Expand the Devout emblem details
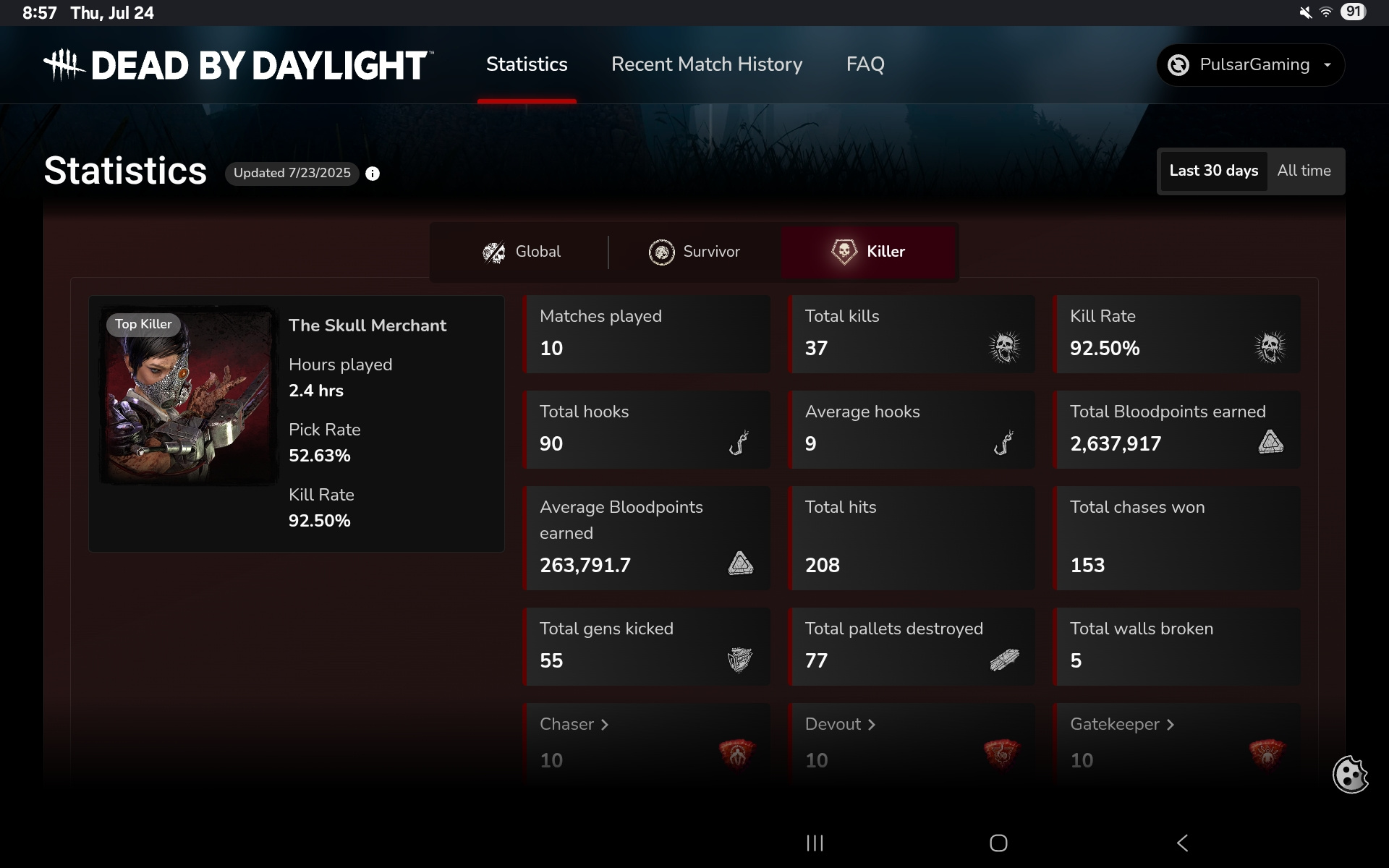Image resolution: width=1389 pixels, height=868 pixels. (x=840, y=724)
